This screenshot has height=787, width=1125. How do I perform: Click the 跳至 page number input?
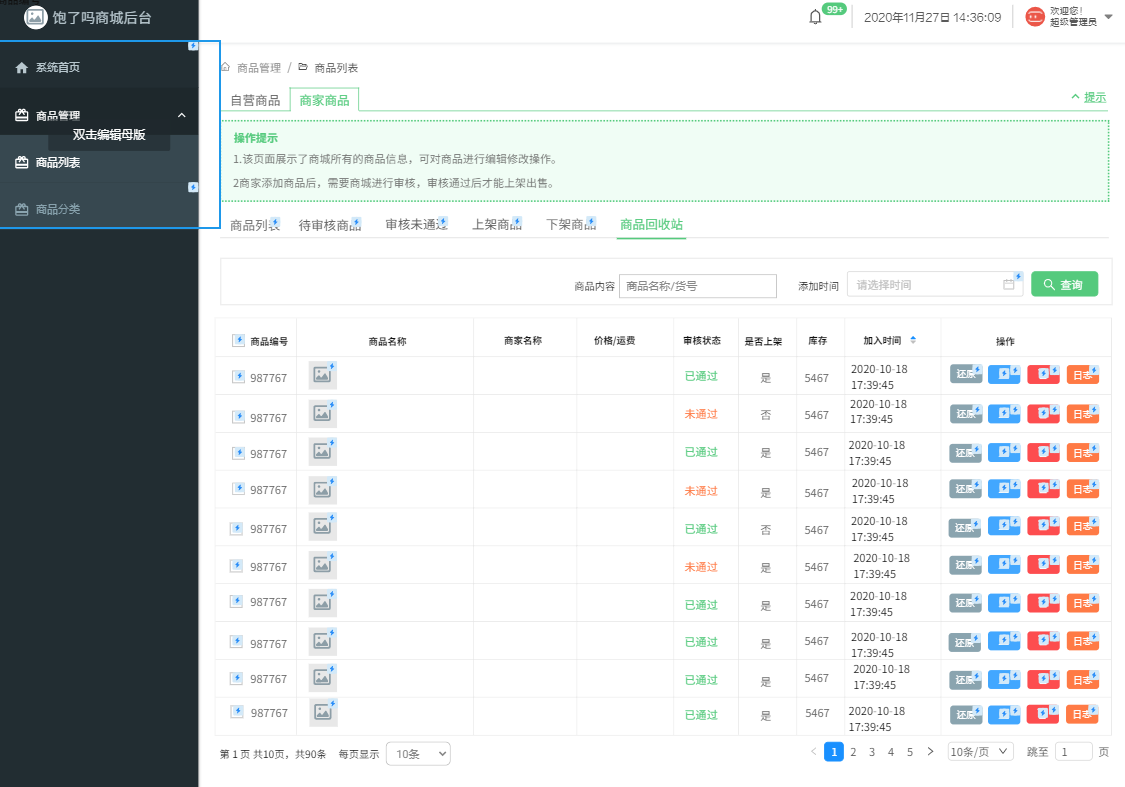coord(1073,752)
